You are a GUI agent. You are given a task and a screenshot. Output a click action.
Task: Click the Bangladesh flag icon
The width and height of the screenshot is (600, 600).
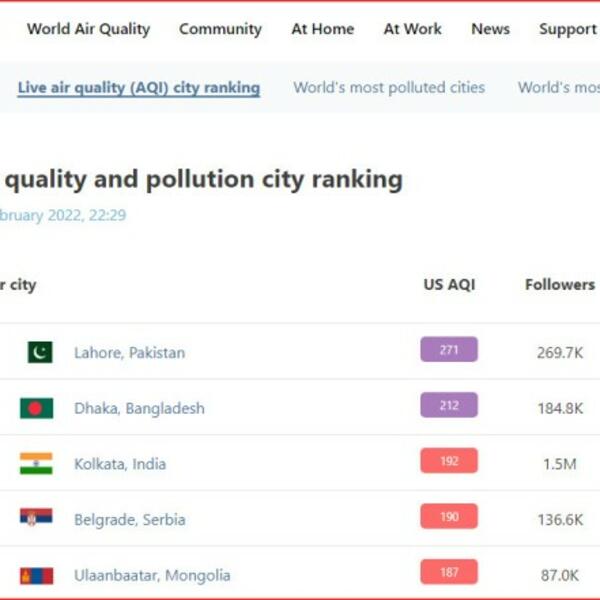pos(36,408)
